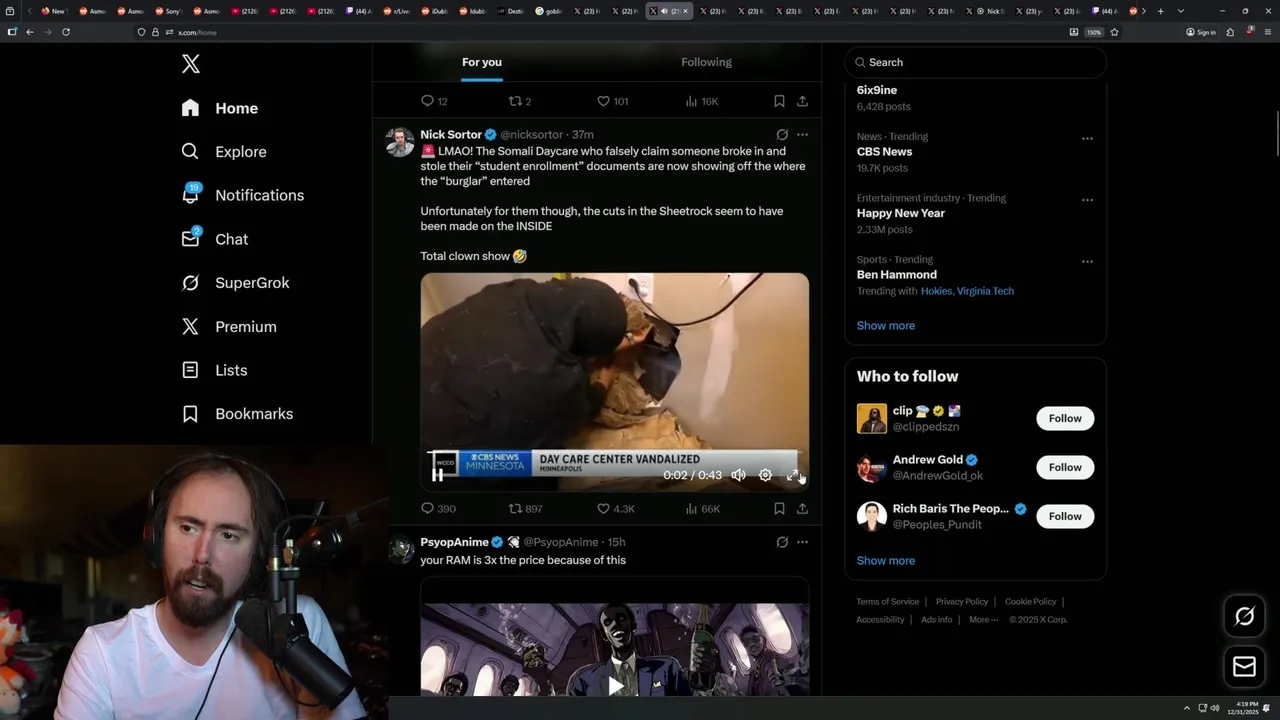Follow the clip account
1280x720 pixels.
pyautogui.click(x=1065, y=418)
